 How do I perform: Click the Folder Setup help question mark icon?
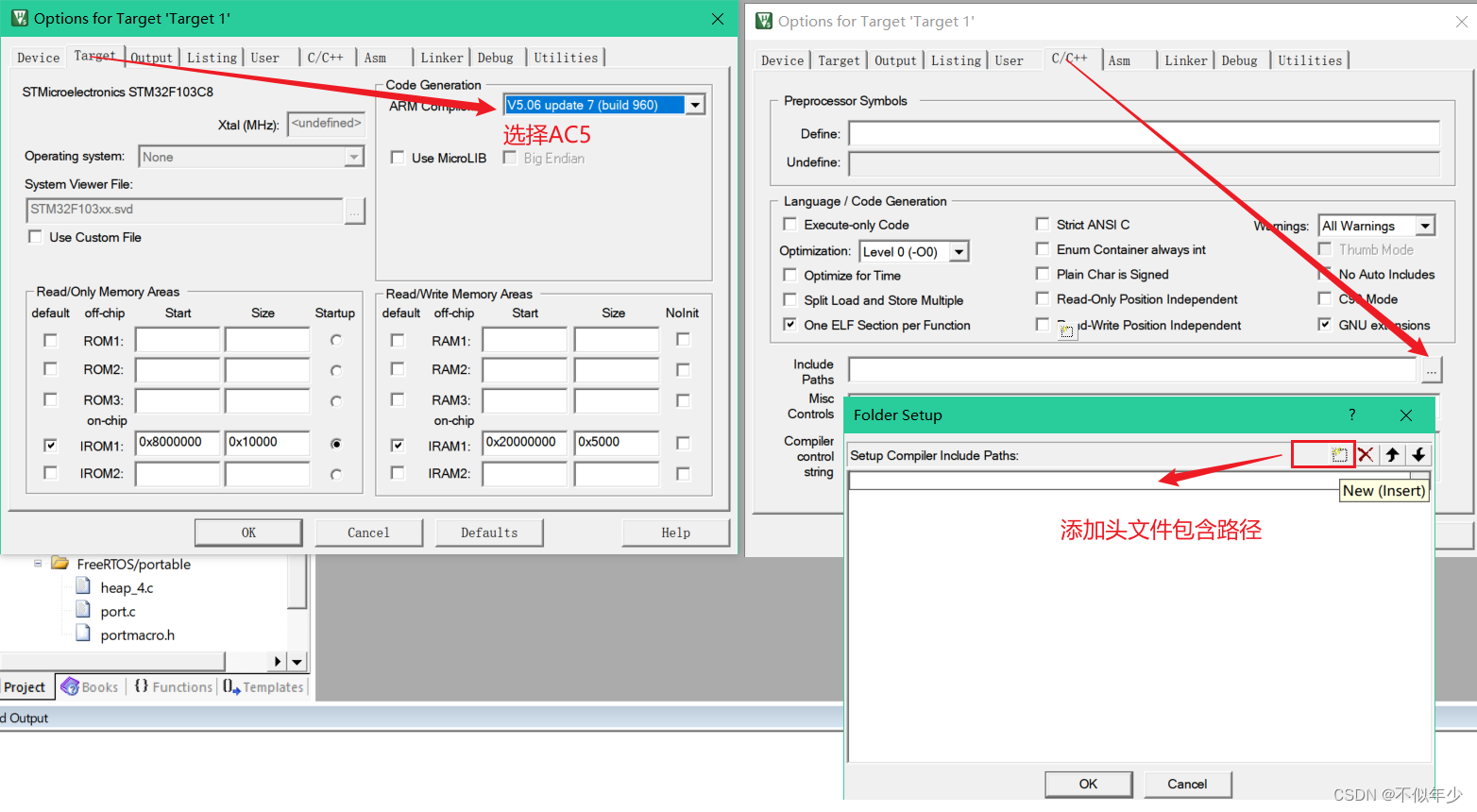1351,414
